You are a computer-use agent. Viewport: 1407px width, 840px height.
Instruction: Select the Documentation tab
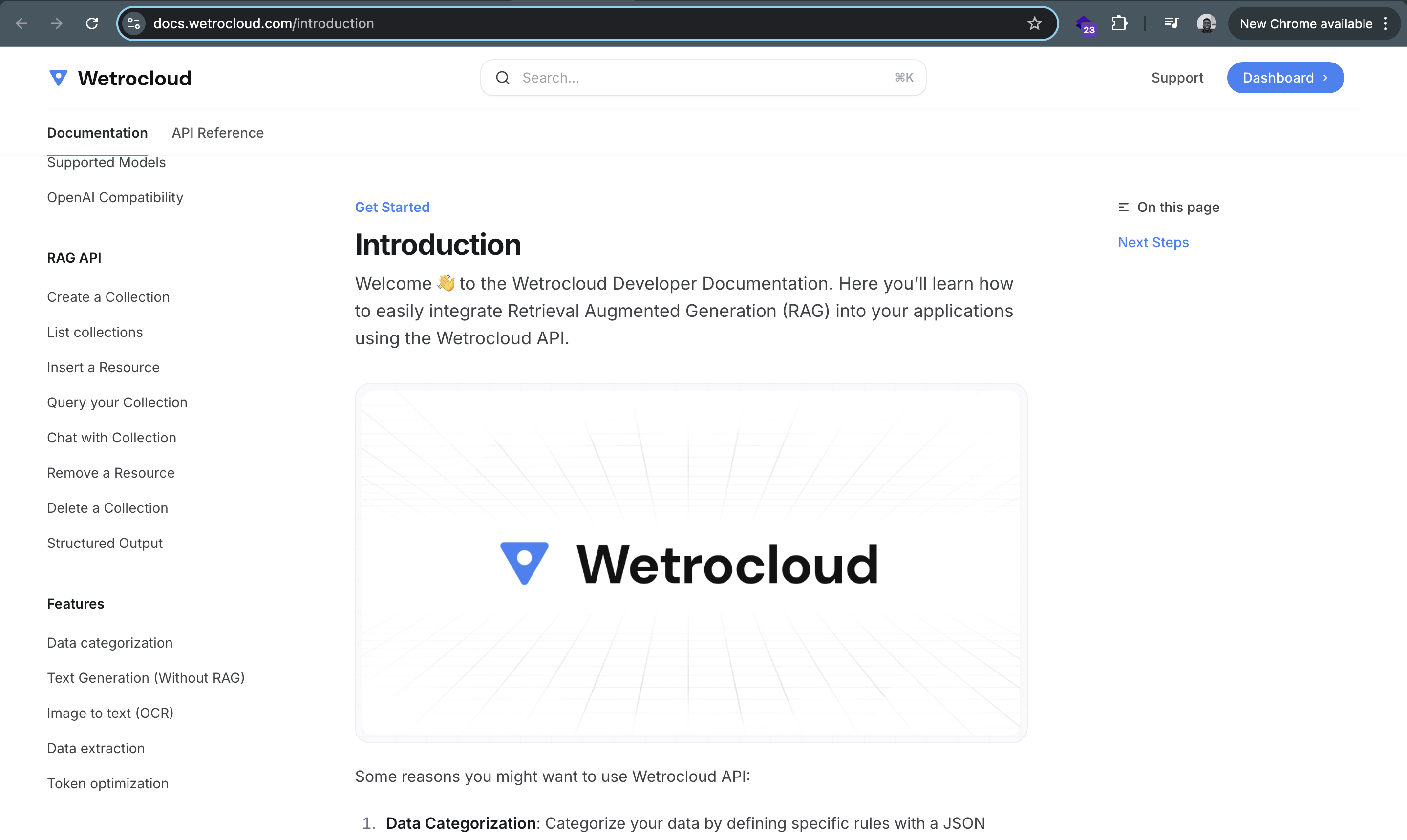click(x=97, y=133)
